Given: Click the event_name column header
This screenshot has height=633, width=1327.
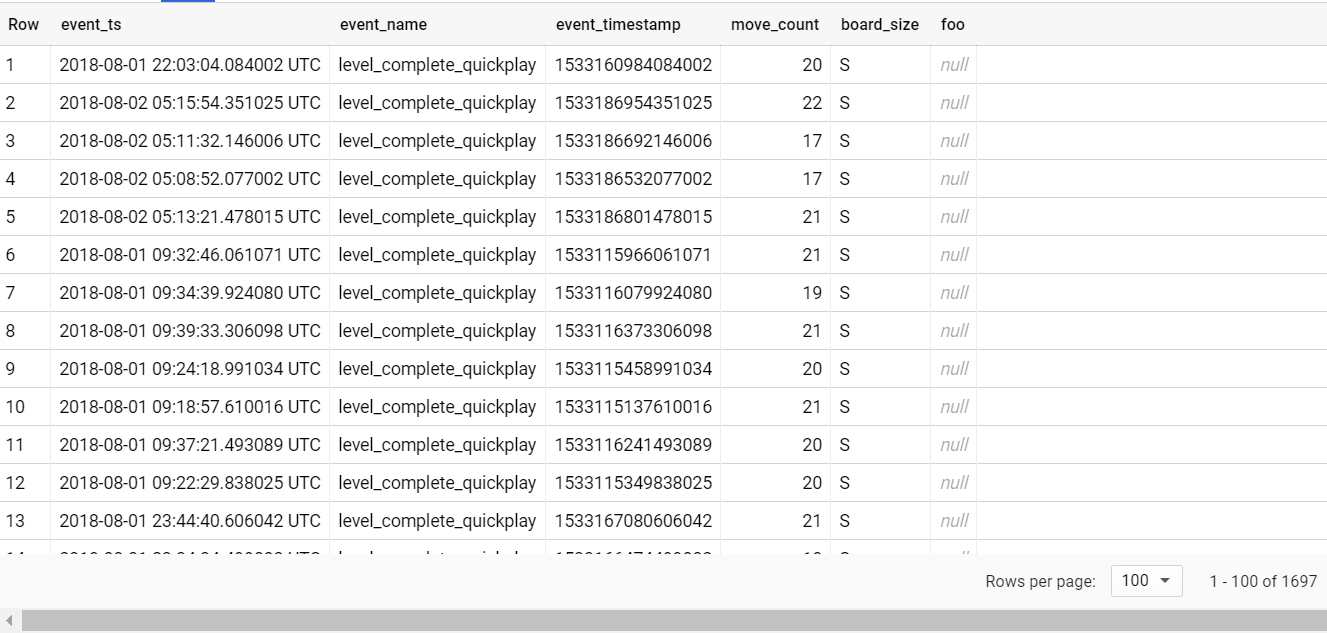Looking at the screenshot, I should [383, 25].
